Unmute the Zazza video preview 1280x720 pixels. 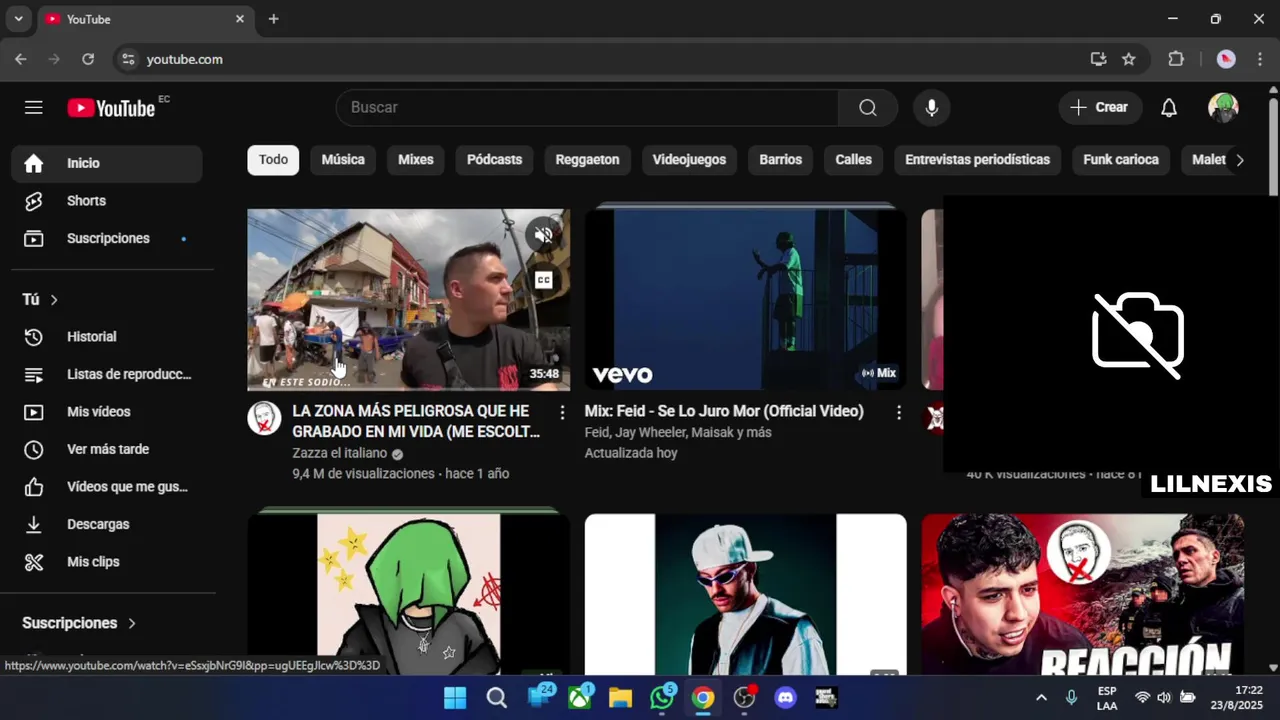pyautogui.click(x=543, y=235)
